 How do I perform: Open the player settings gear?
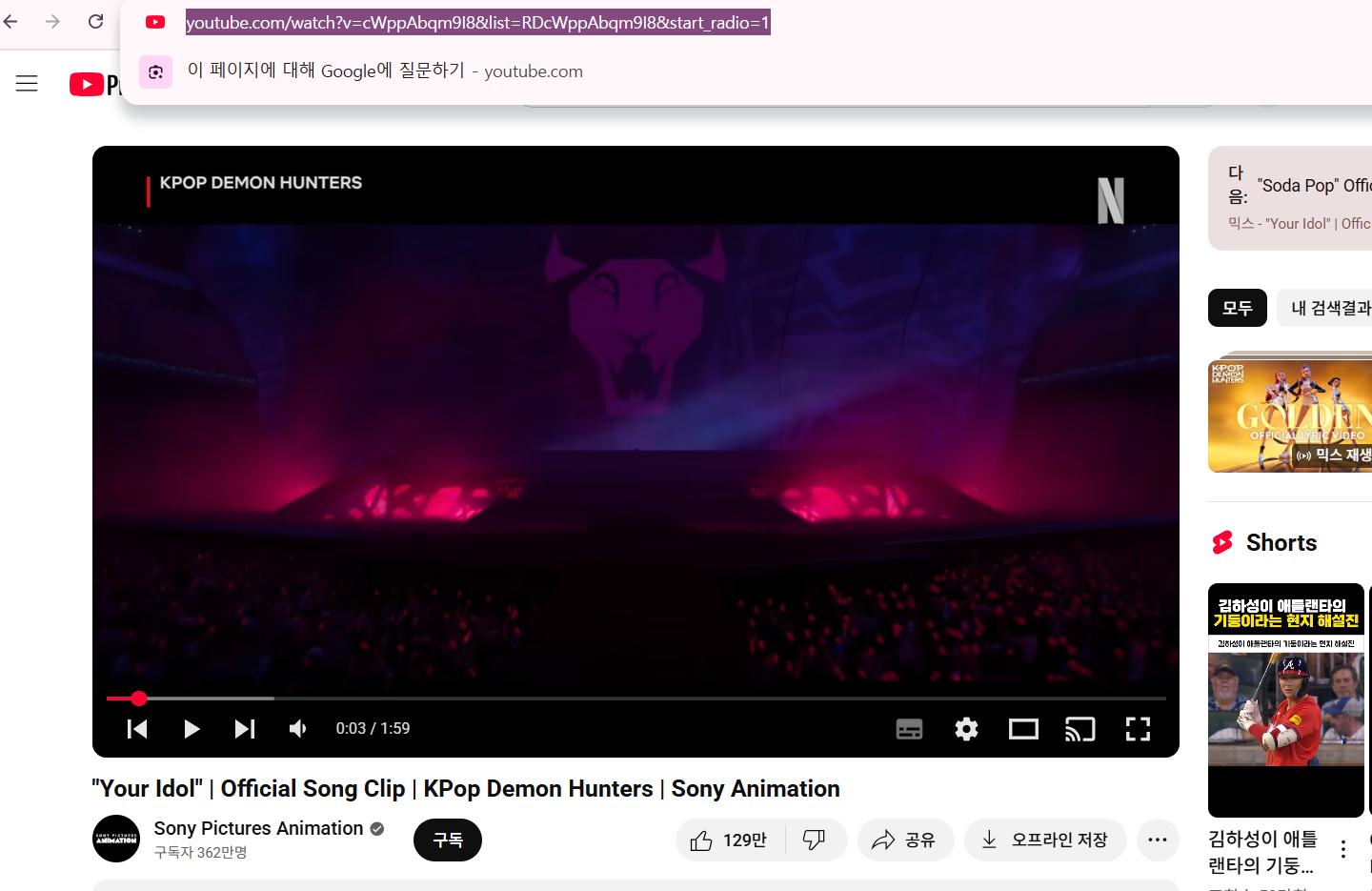[966, 730]
